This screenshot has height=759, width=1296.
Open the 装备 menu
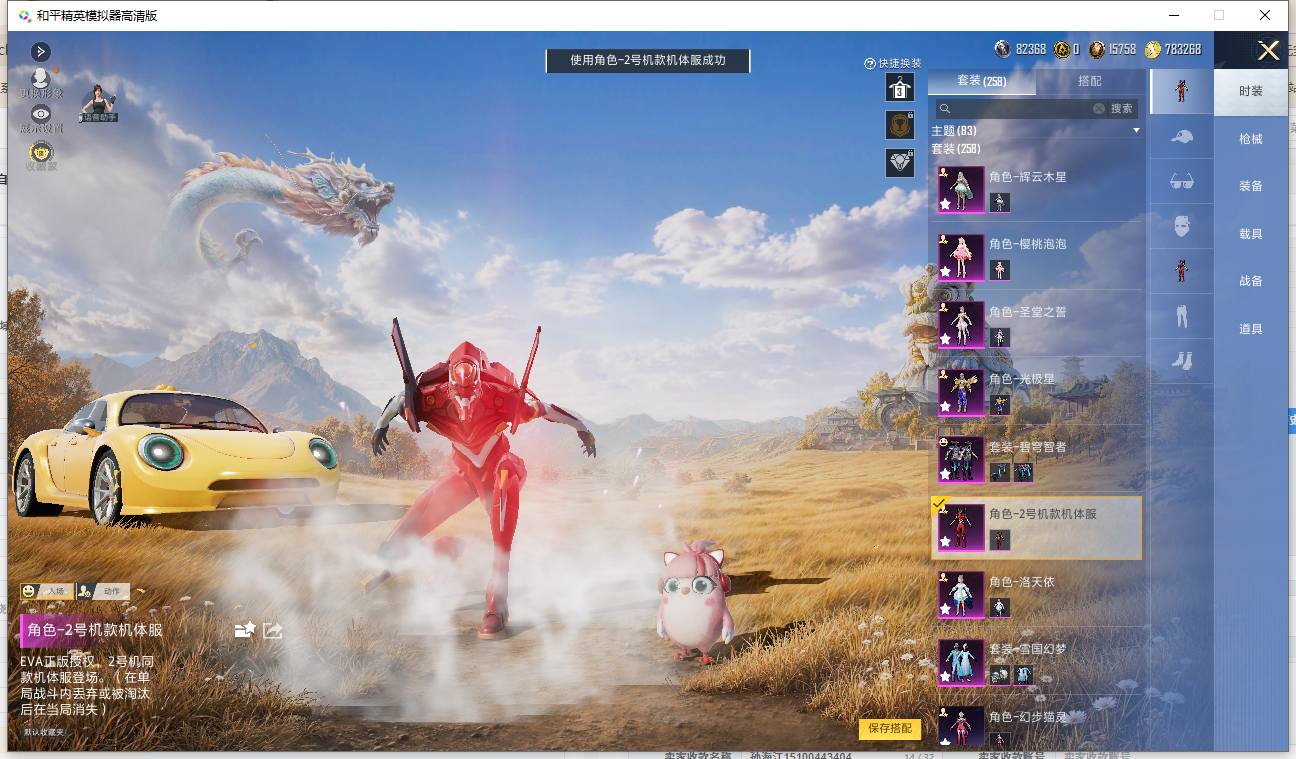[x=1251, y=186]
